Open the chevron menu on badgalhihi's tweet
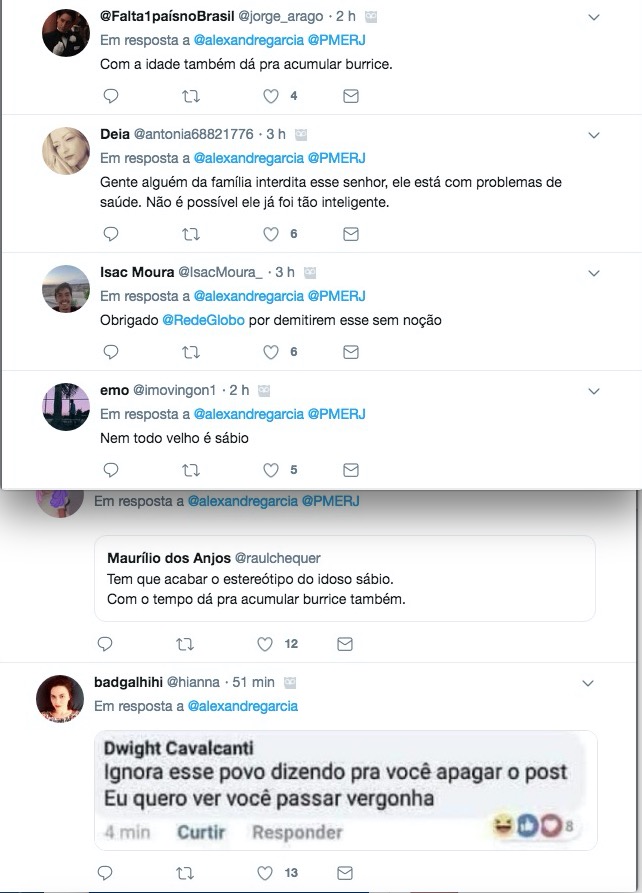Image resolution: width=642 pixels, height=893 pixels. point(589,682)
